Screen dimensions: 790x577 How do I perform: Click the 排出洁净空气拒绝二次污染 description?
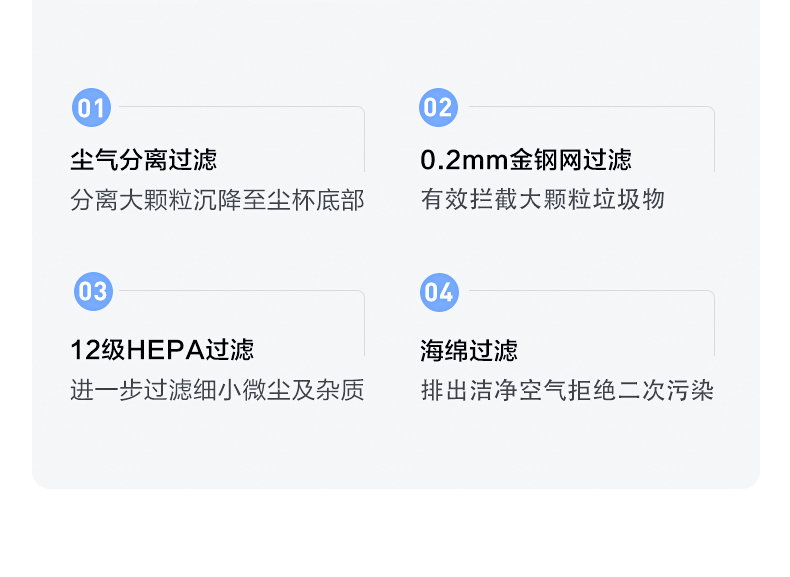pos(567,390)
